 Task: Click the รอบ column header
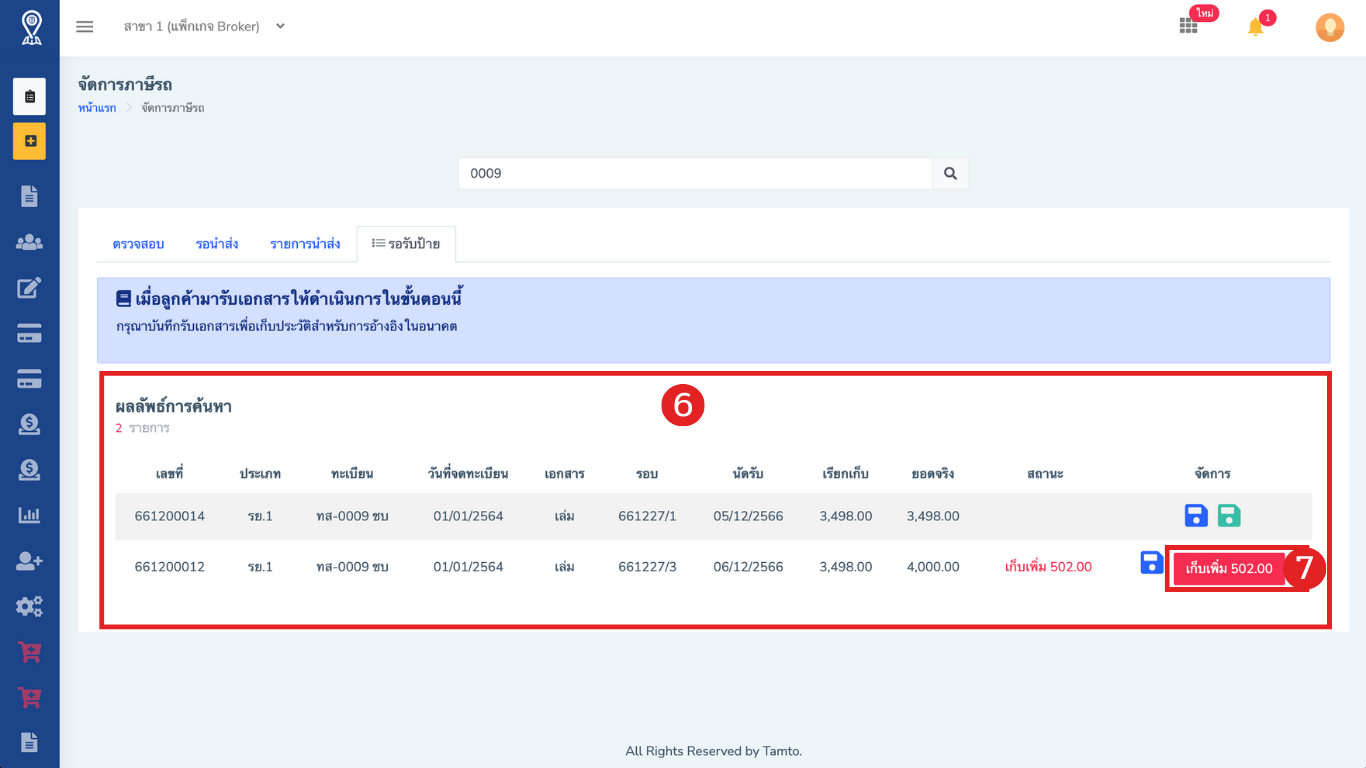[x=647, y=474]
